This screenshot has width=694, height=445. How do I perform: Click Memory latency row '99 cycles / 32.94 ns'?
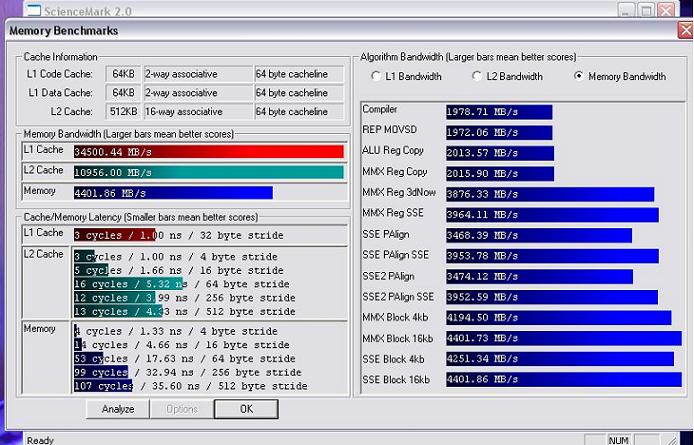tap(188, 372)
